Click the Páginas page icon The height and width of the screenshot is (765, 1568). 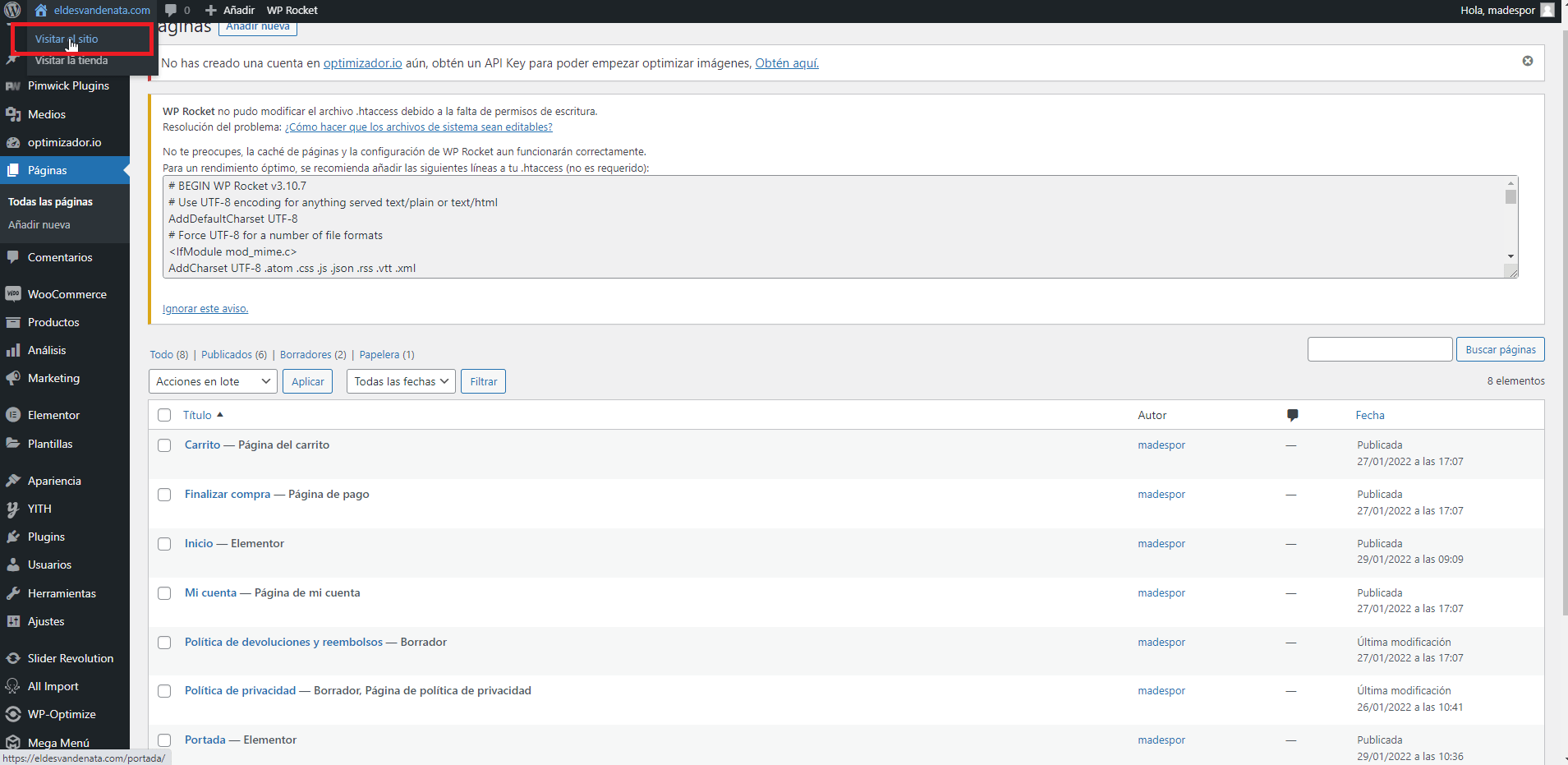pyautogui.click(x=13, y=170)
